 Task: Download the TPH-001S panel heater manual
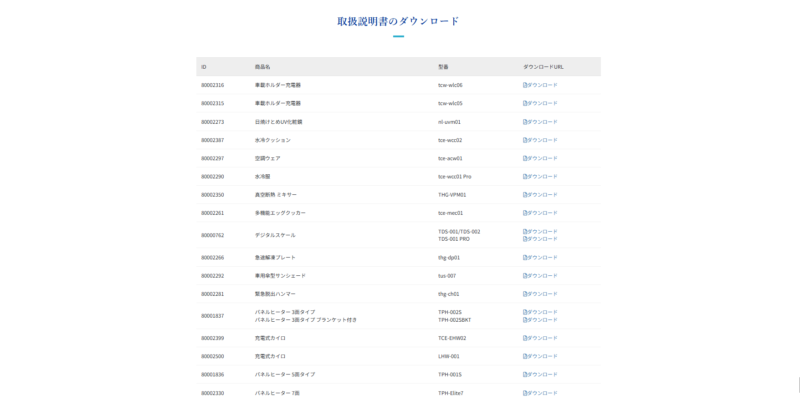point(542,375)
